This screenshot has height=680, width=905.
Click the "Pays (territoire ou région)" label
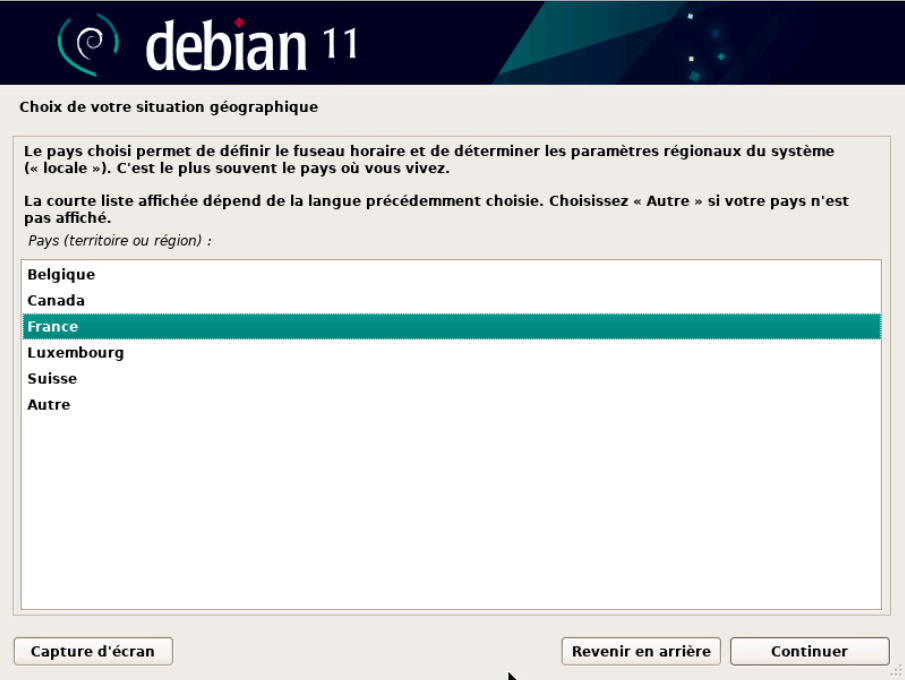point(120,241)
